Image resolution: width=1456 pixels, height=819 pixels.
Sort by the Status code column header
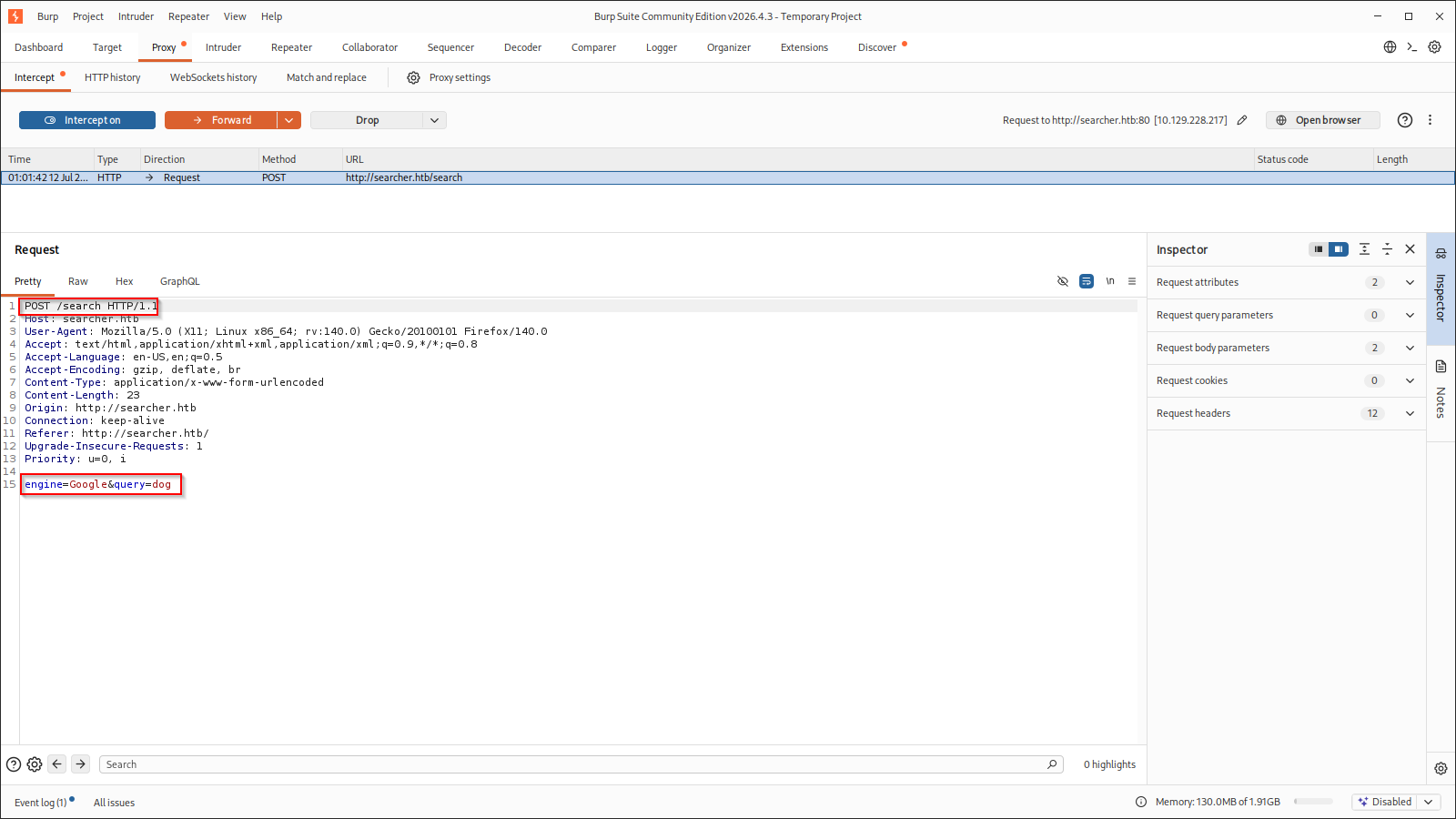coord(1314,159)
